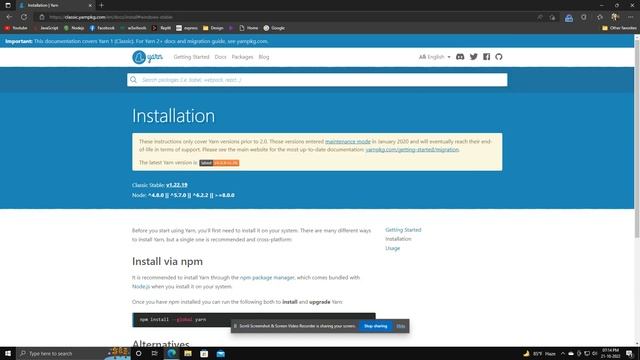The image size is (640, 360).
Task: Expand the Other favorites folder
Action: pyautogui.click(x=619, y=28)
